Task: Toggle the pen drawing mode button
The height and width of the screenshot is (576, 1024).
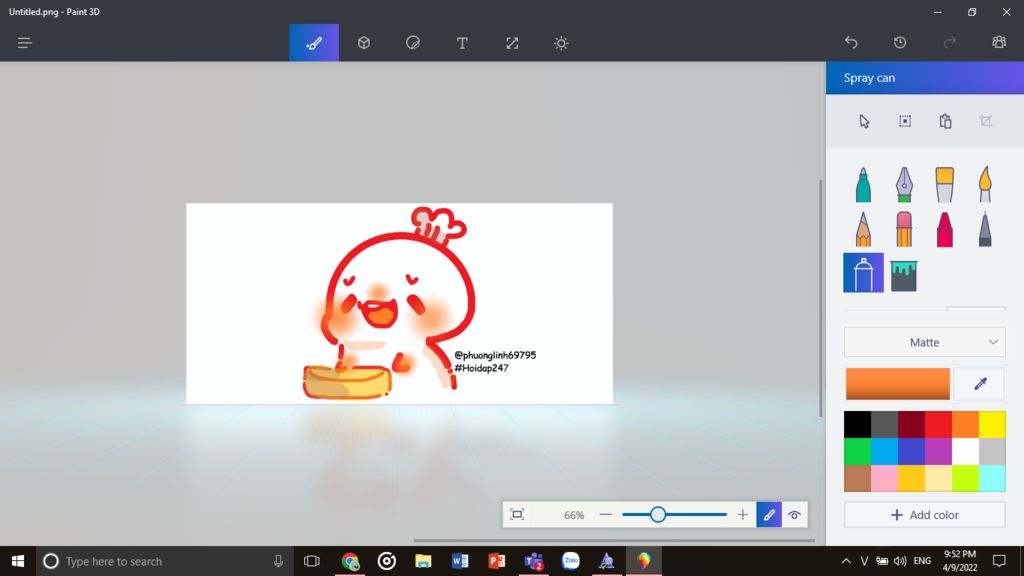Action: [769, 515]
